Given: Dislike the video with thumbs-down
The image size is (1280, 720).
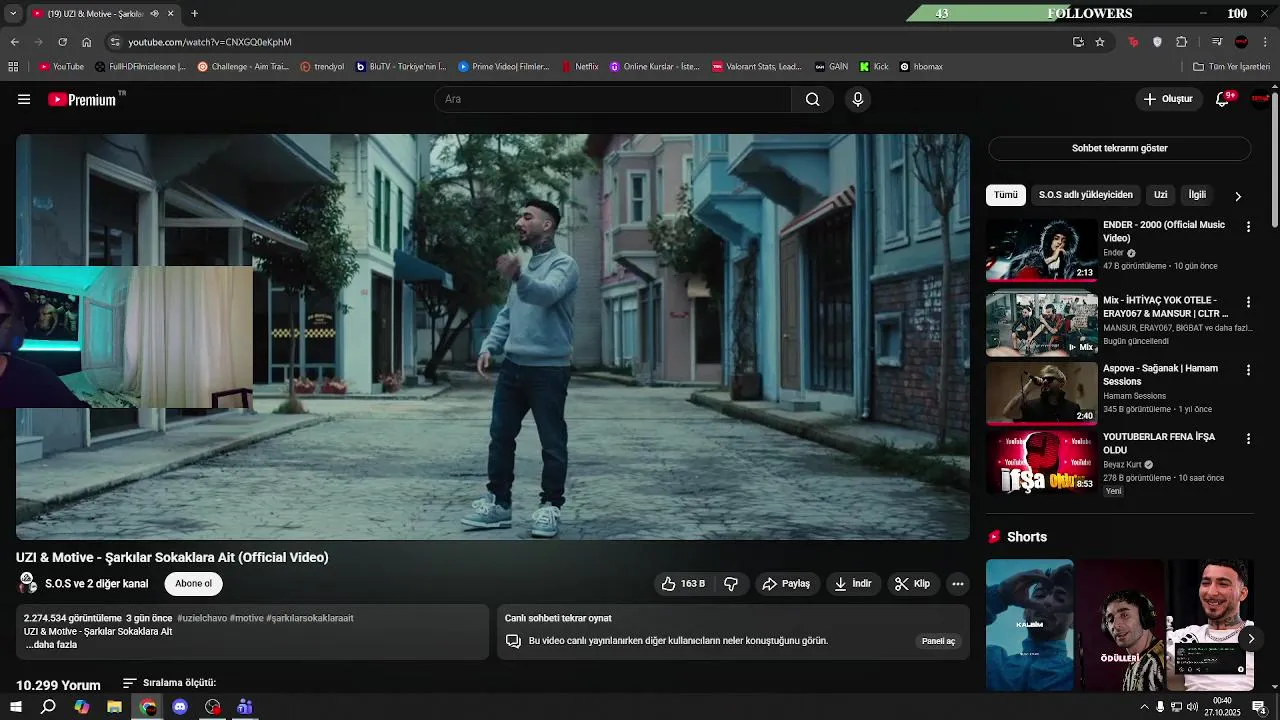Looking at the screenshot, I should (731, 584).
